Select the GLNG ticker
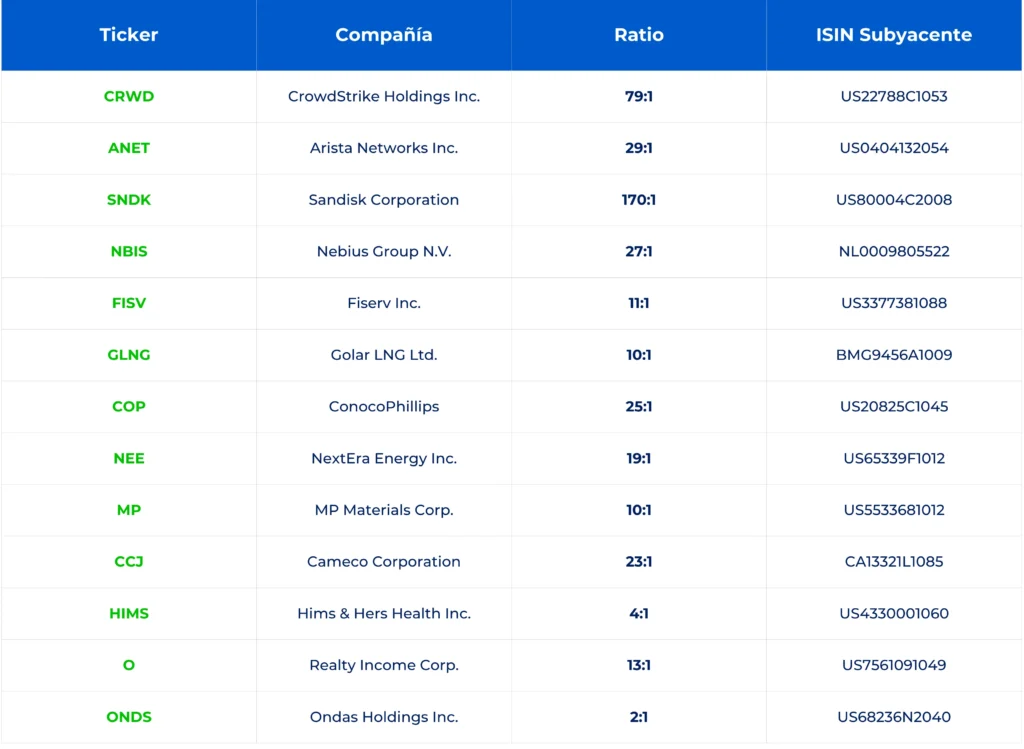This screenshot has height=749, width=1024. pos(129,355)
